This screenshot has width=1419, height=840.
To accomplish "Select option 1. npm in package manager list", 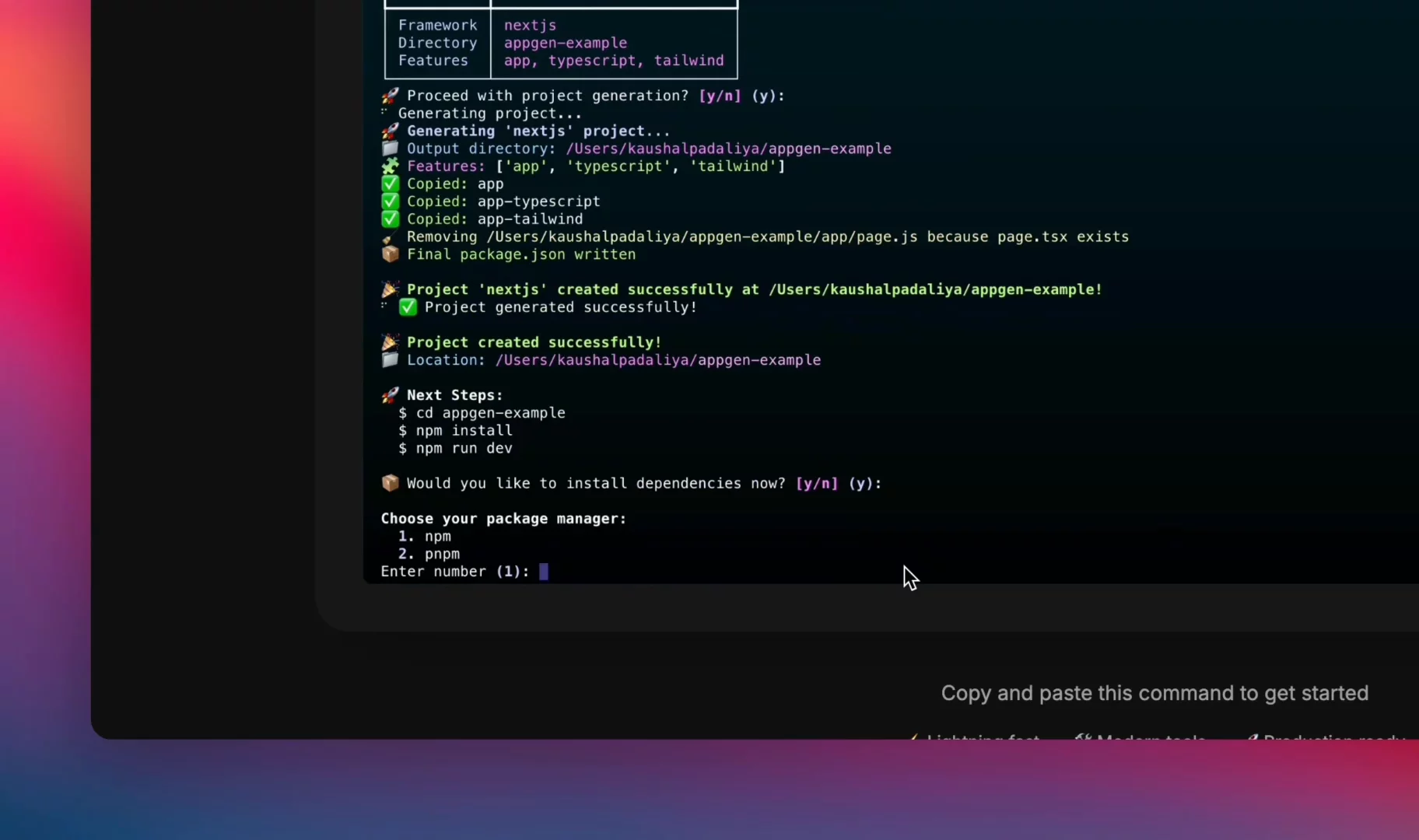I will point(424,536).
